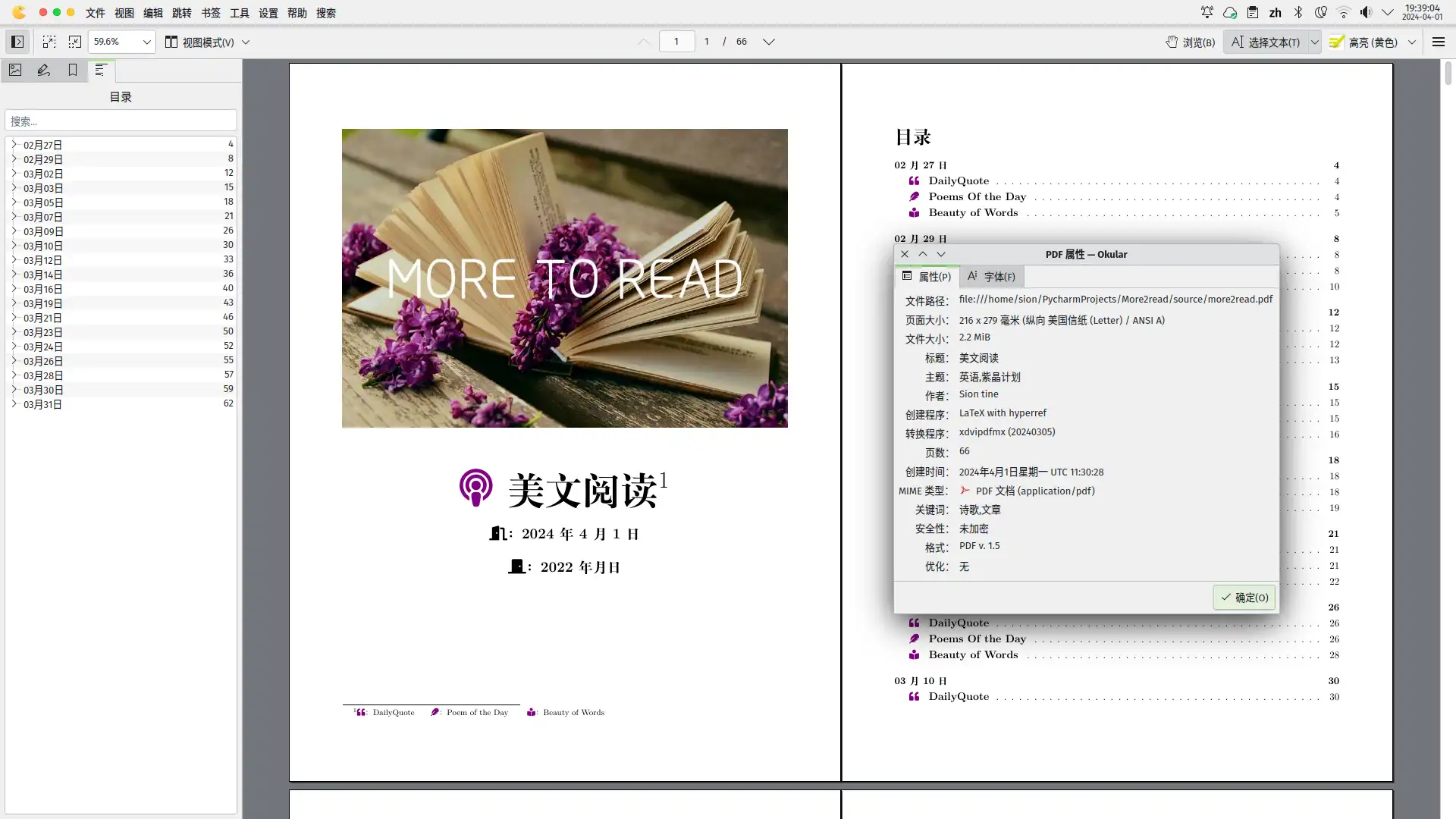This screenshot has width=1456, height=819.
Task: Open the thumbnails sidebar panel
Action: pyautogui.click(x=15, y=71)
